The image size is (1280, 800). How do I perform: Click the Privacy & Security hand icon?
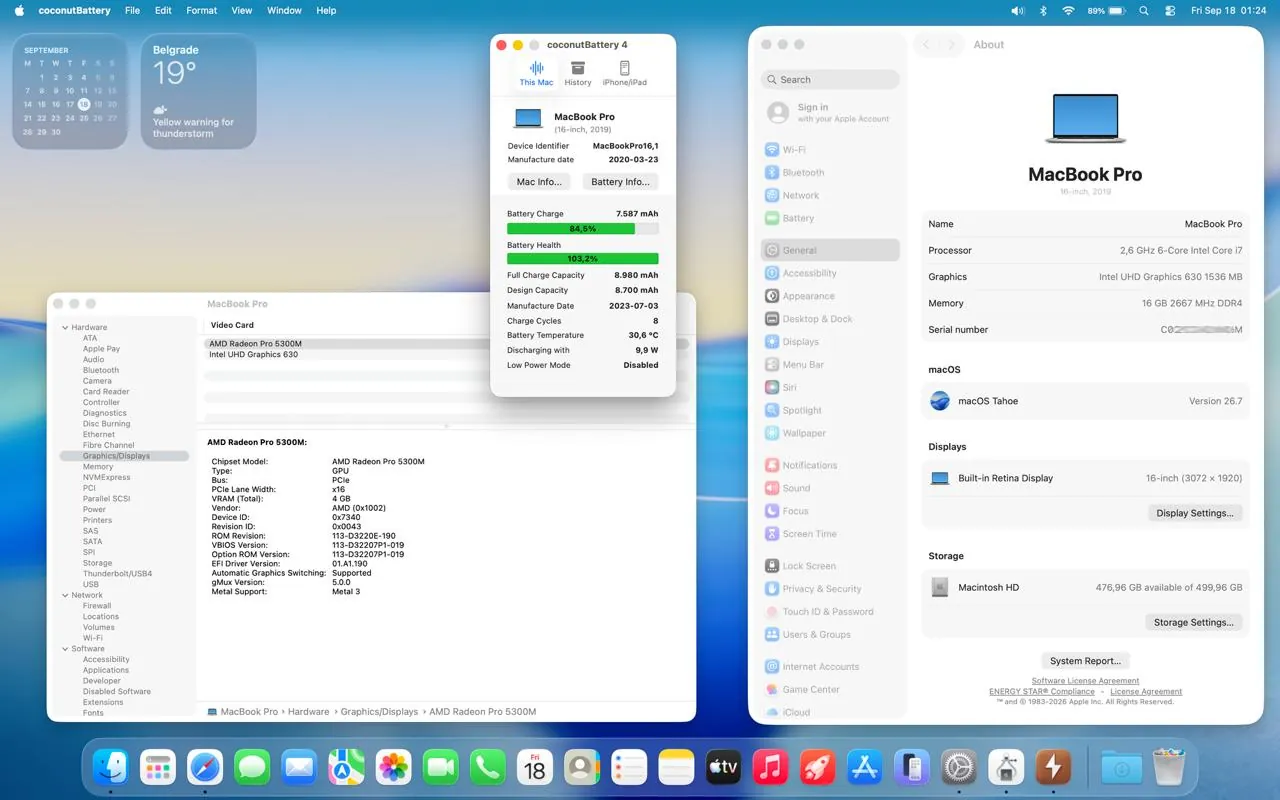tap(772, 589)
